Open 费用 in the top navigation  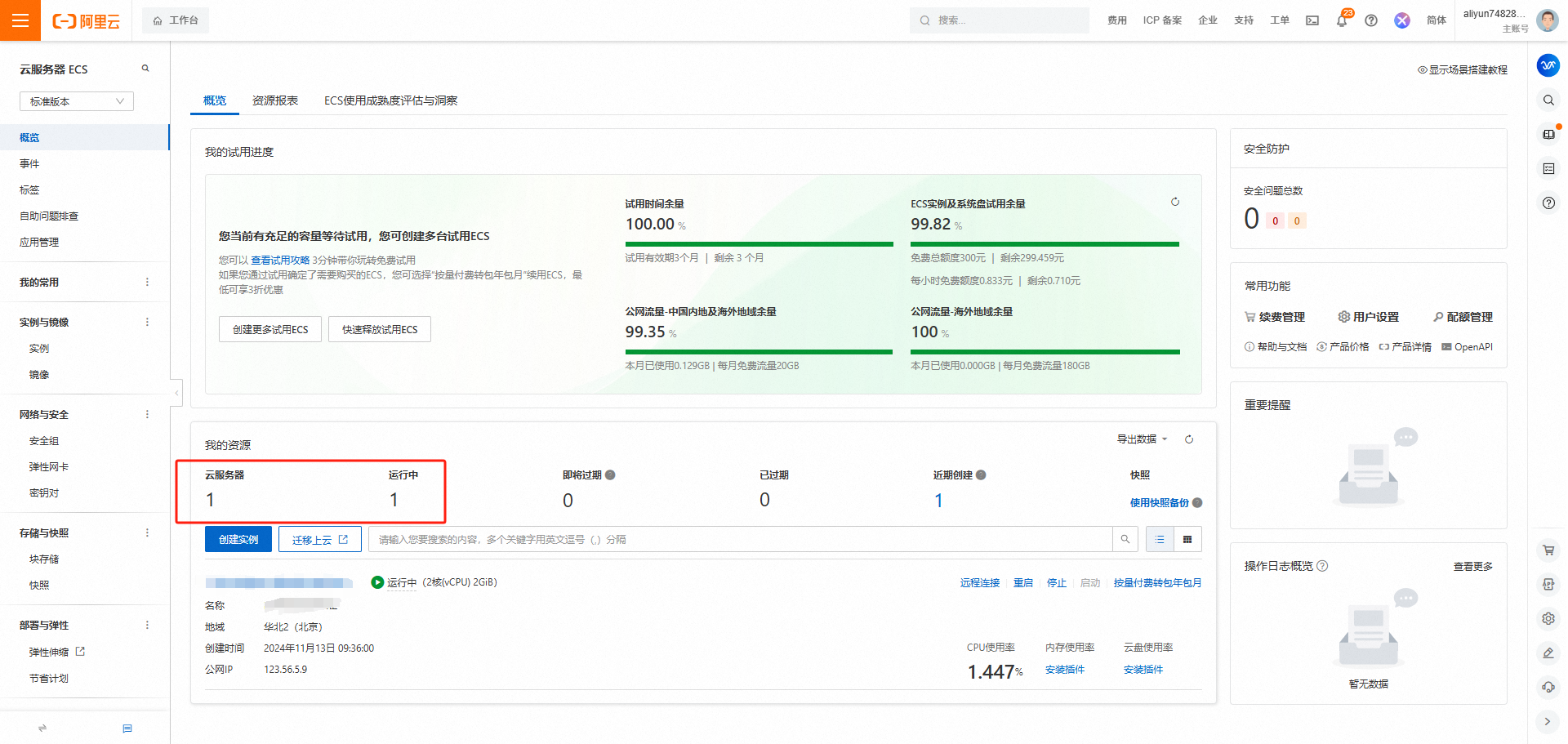pyautogui.click(x=1117, y=20)
